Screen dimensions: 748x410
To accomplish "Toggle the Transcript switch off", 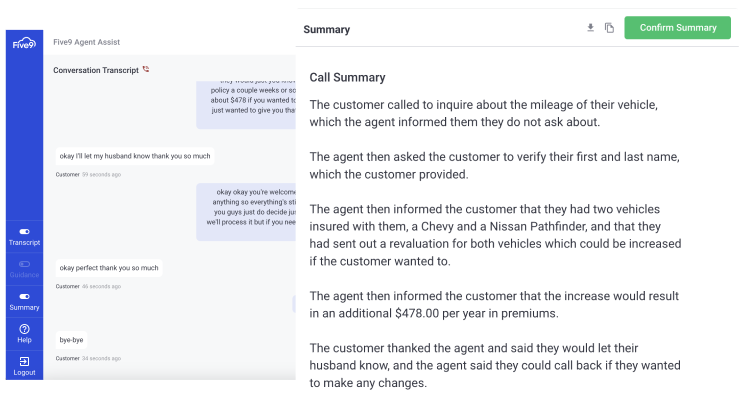I will pyautogui.click(x=24, y=231).
